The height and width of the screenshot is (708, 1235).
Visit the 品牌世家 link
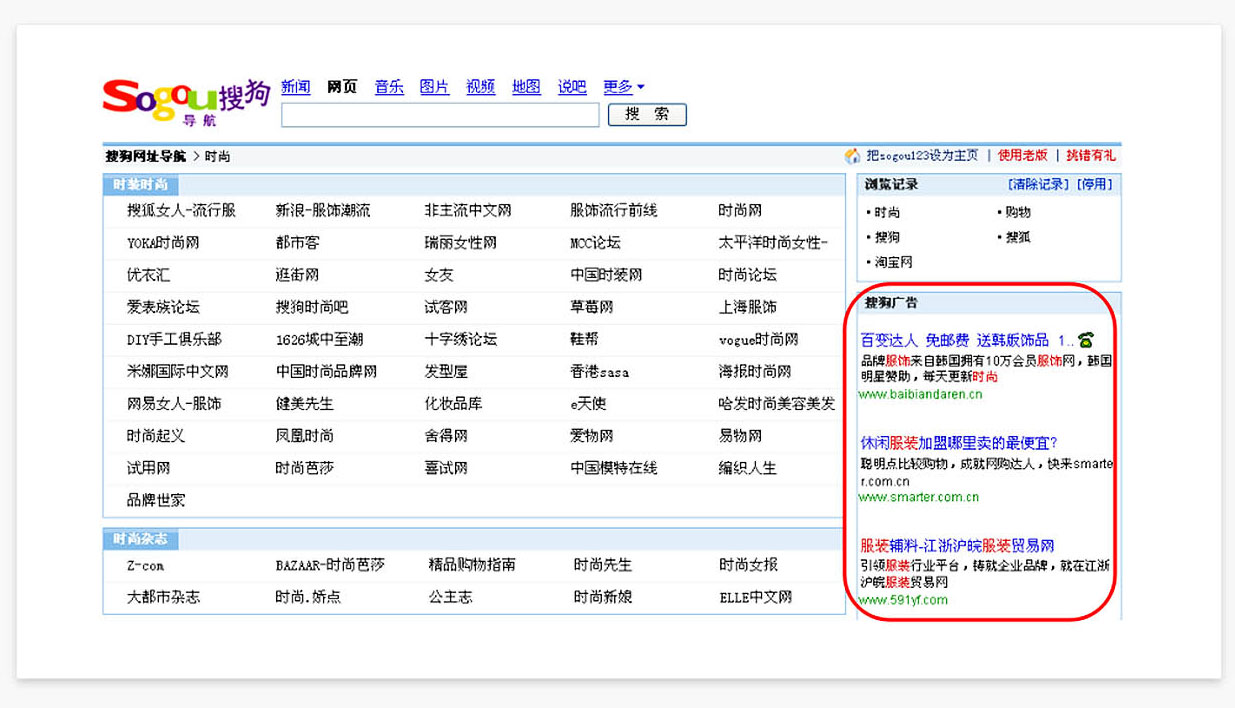coord(155,499)
